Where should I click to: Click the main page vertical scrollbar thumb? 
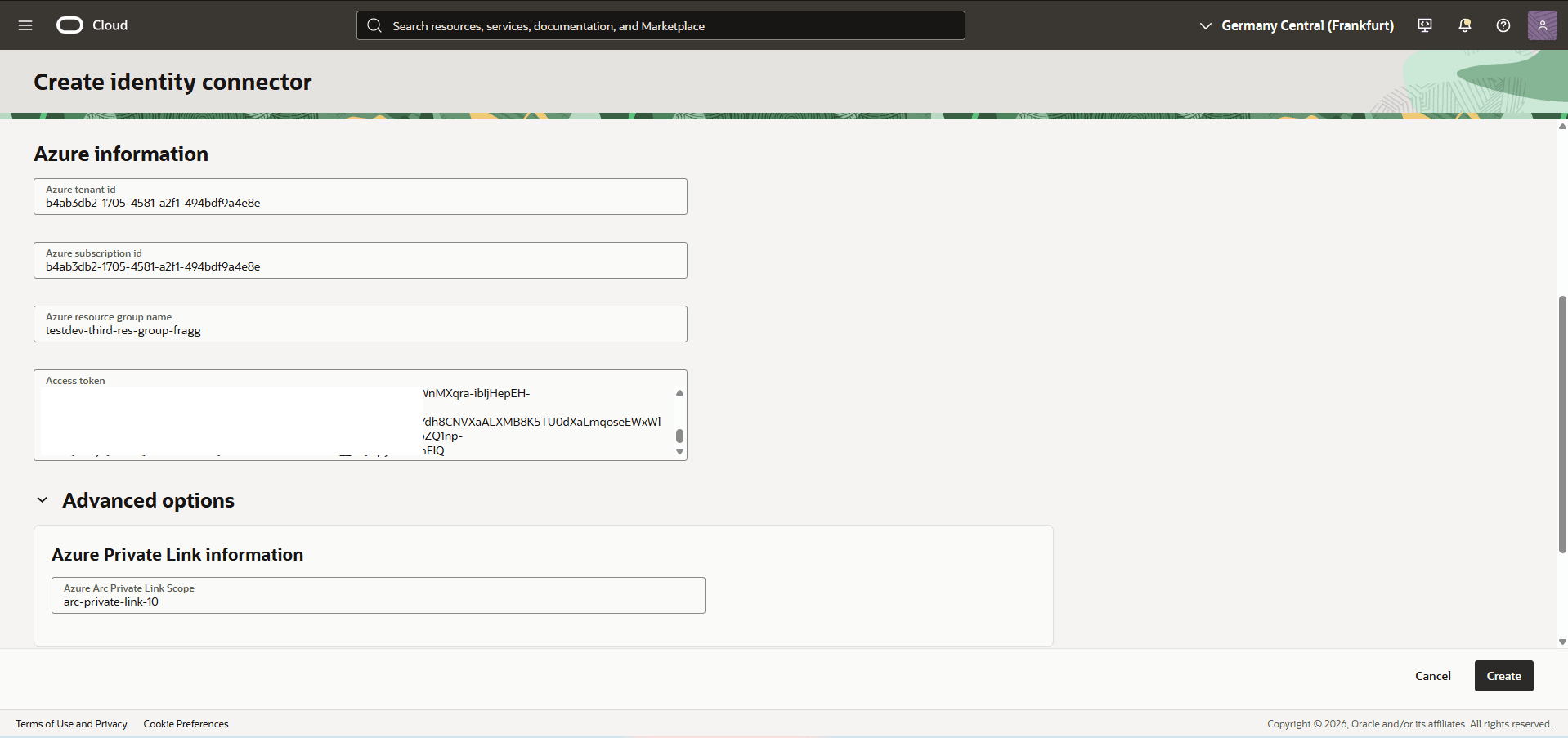point(1562,424)
